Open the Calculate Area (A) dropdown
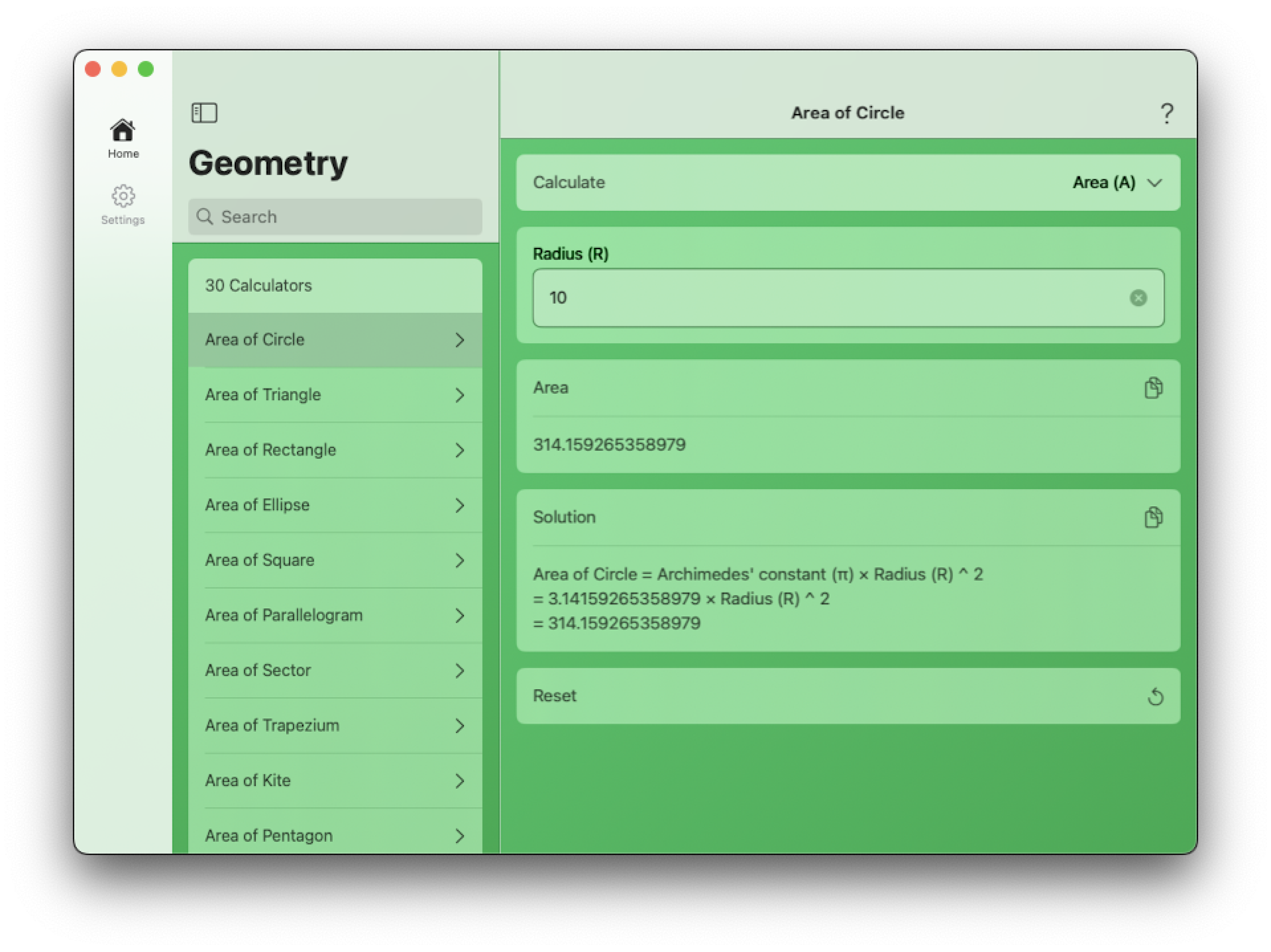The height and width of the screenshot is (952, 1271). point(1117,183)
